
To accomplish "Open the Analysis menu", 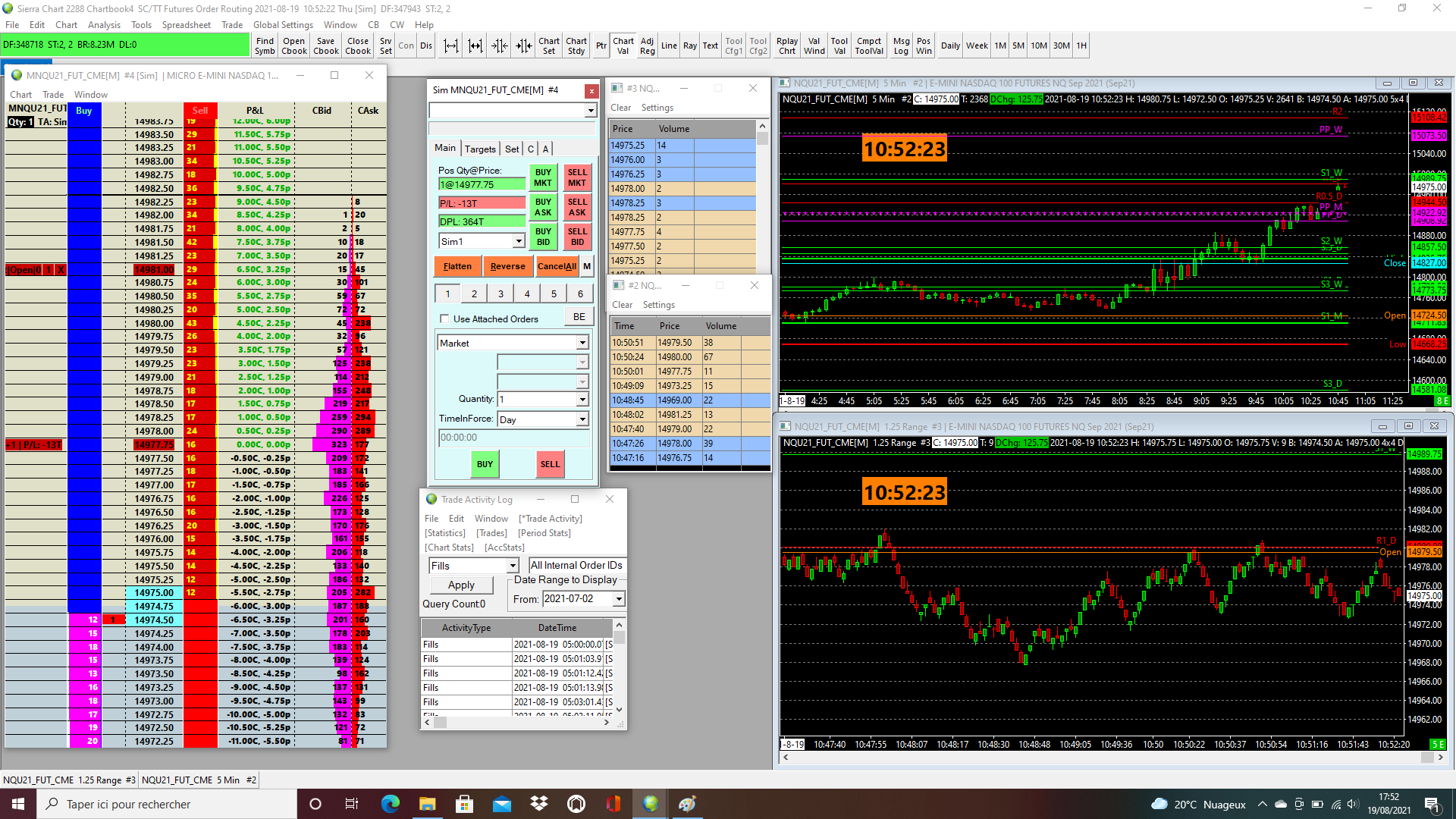I will point(104,25).
